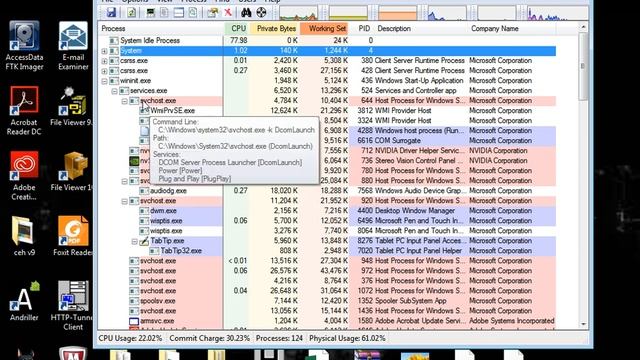640x360 pixels.
Task: Collapse the services.exe tree node
Action: point(115,91)
